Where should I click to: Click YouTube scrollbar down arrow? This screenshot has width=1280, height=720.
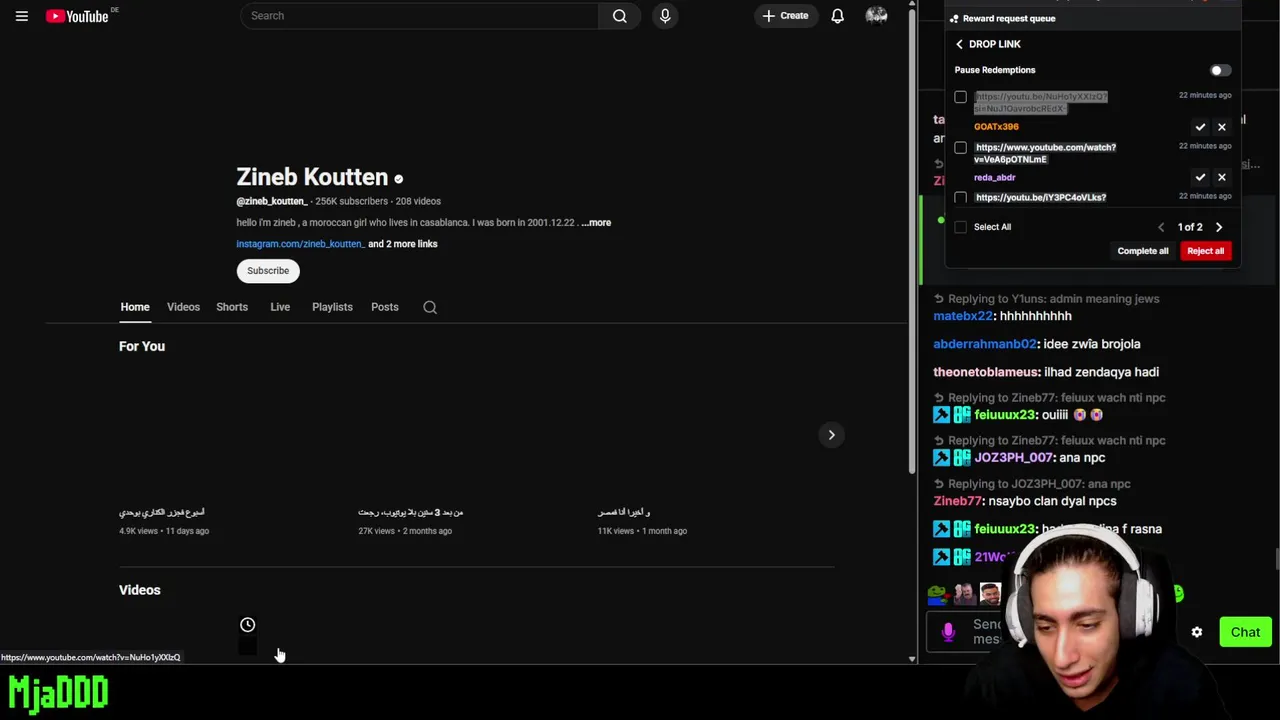point(912,659)
